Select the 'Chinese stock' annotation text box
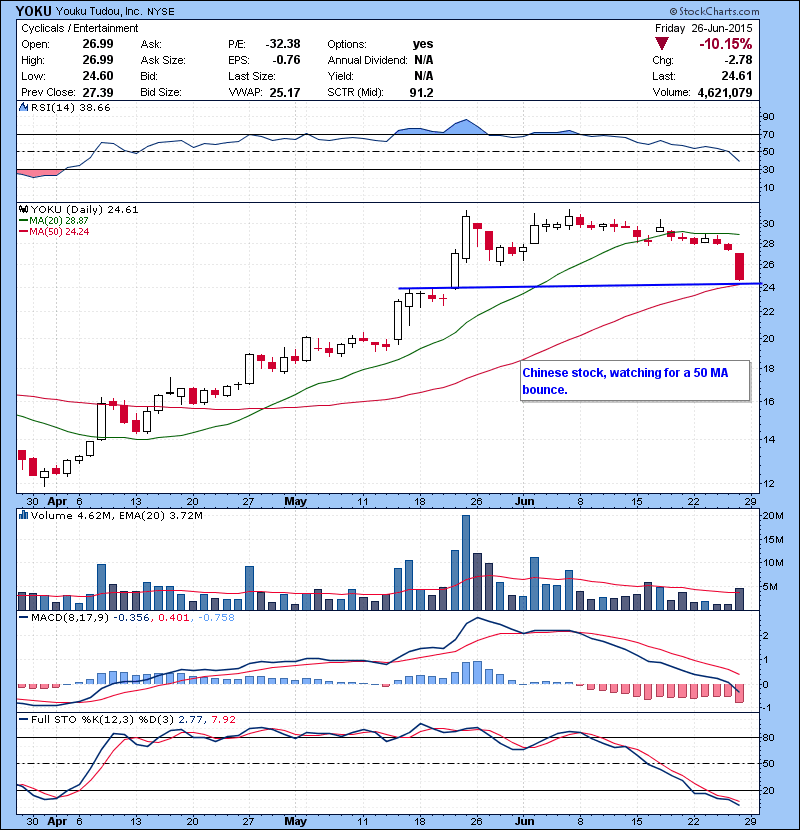Viewport: 800px width, 830px height. pos(634,380)
